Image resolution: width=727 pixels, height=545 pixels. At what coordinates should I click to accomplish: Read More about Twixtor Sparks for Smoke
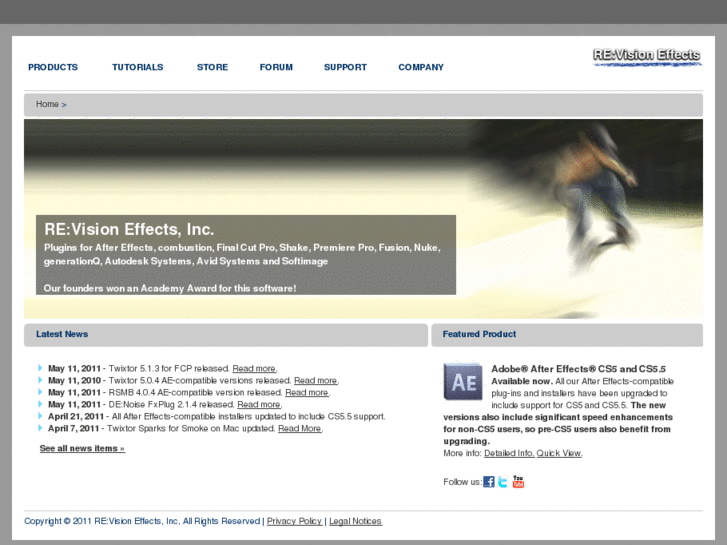(300, 429)
